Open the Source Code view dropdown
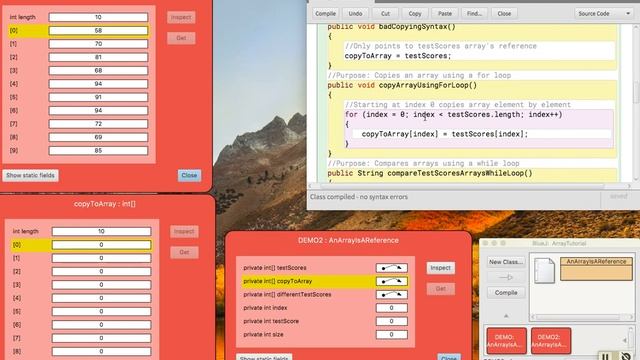 coord(603,13)
